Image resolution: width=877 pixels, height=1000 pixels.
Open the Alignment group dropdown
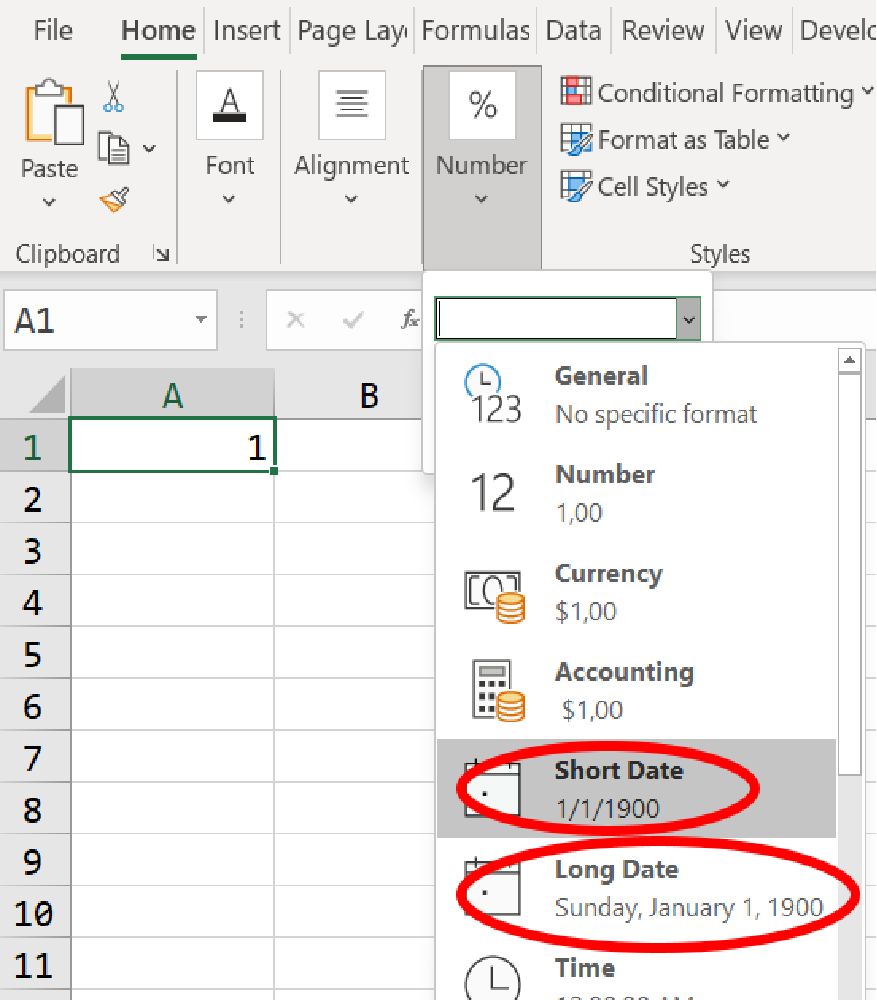click(351, 199)
